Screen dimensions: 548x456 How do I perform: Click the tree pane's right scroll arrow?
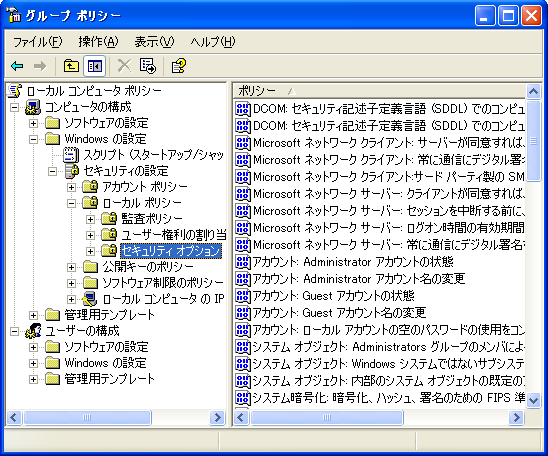coord(217,417)
